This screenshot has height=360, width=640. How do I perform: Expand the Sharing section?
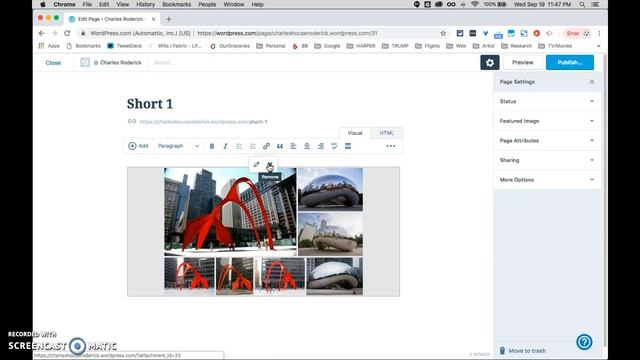coord(547,160)
